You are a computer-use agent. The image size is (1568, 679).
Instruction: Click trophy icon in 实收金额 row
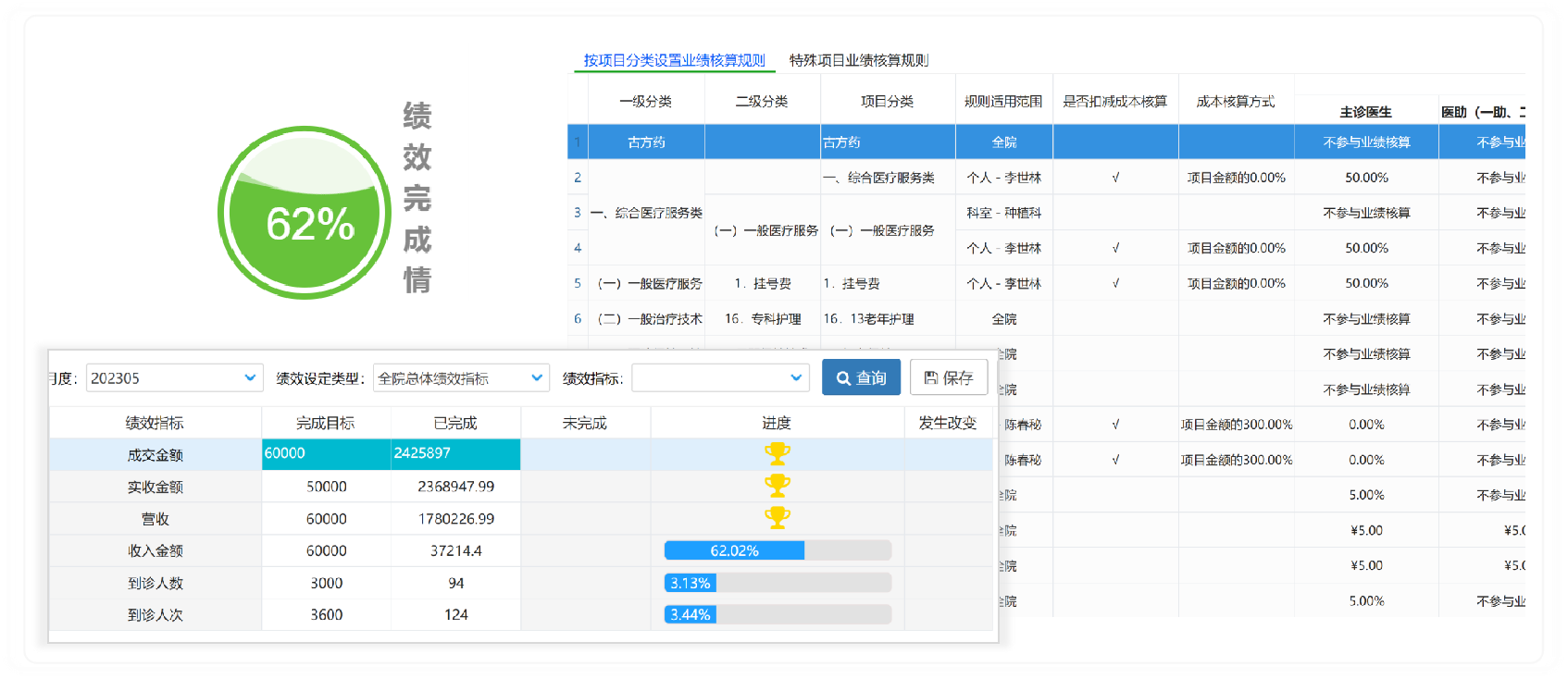point(777,486)
